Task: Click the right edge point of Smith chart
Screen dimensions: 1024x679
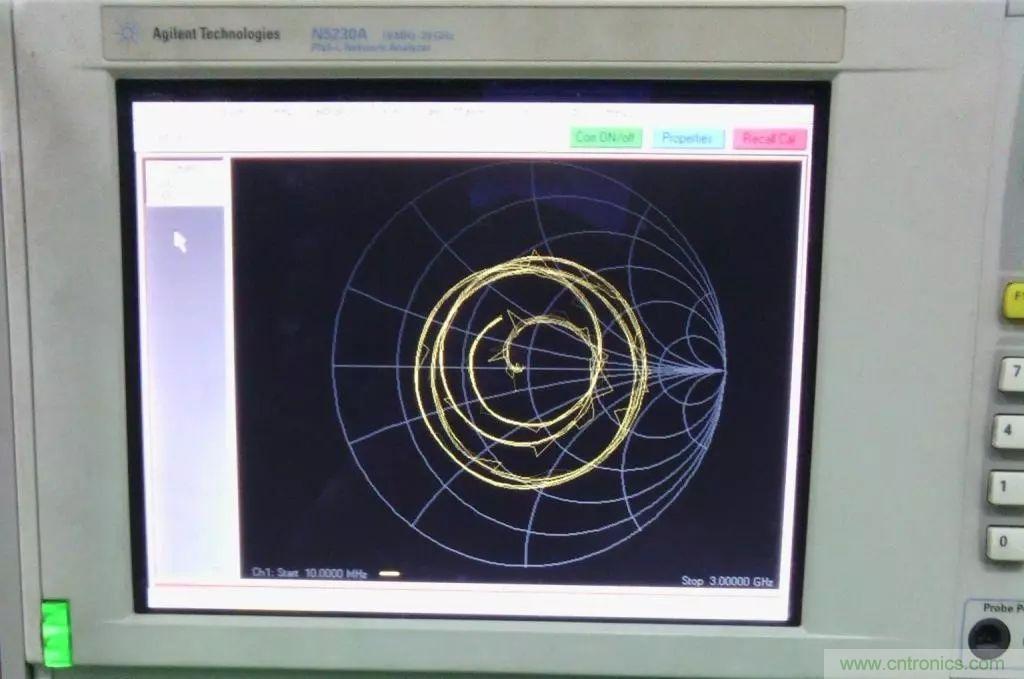Action: [x=724, y=371]
